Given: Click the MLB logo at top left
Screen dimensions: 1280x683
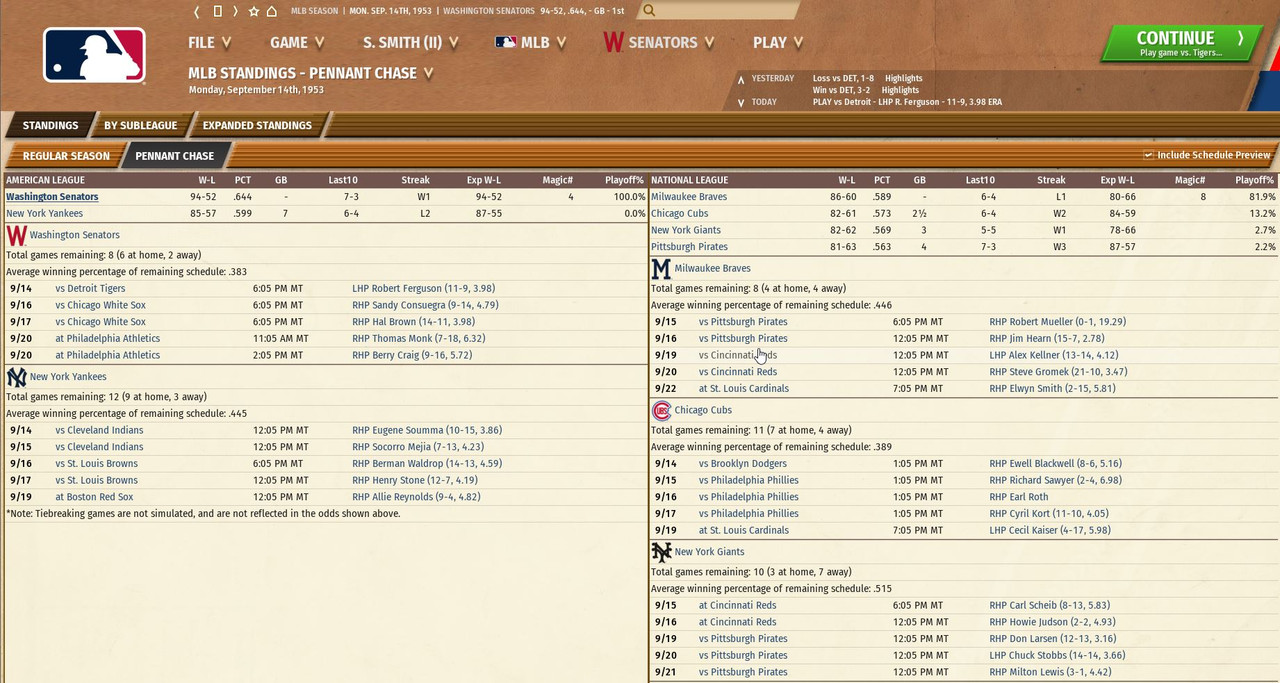Looking at the screenshot, I should [x=94, y=55].
